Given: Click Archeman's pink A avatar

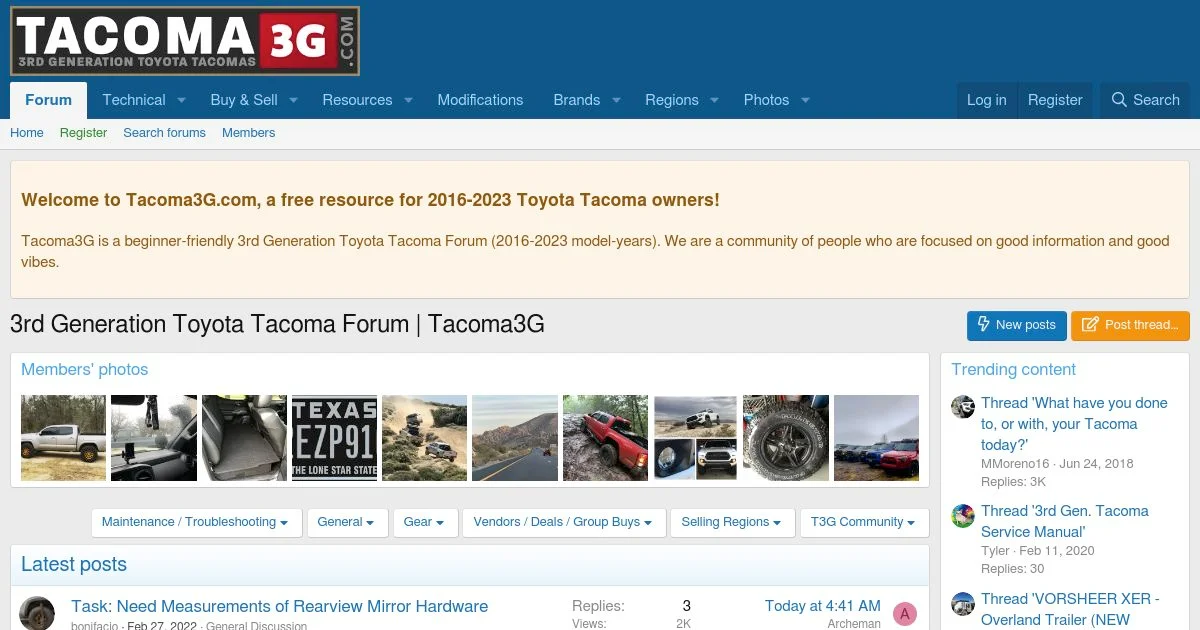Looking at the screenshot, I should pos(905,614).
